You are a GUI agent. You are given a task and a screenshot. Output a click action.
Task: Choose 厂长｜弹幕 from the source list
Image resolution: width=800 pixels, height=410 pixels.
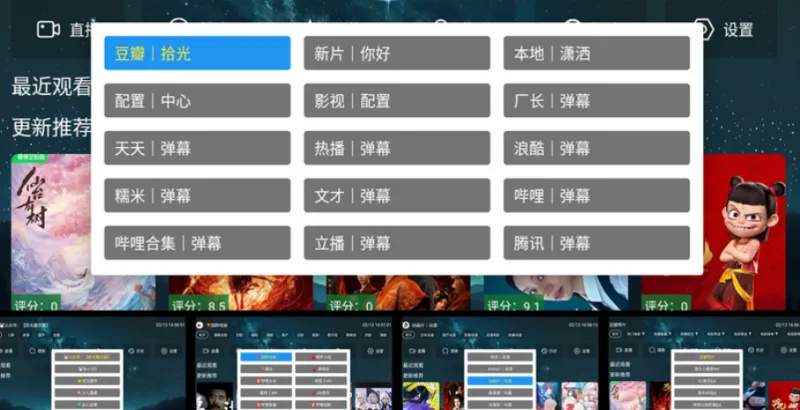click(x=596, y=100)
